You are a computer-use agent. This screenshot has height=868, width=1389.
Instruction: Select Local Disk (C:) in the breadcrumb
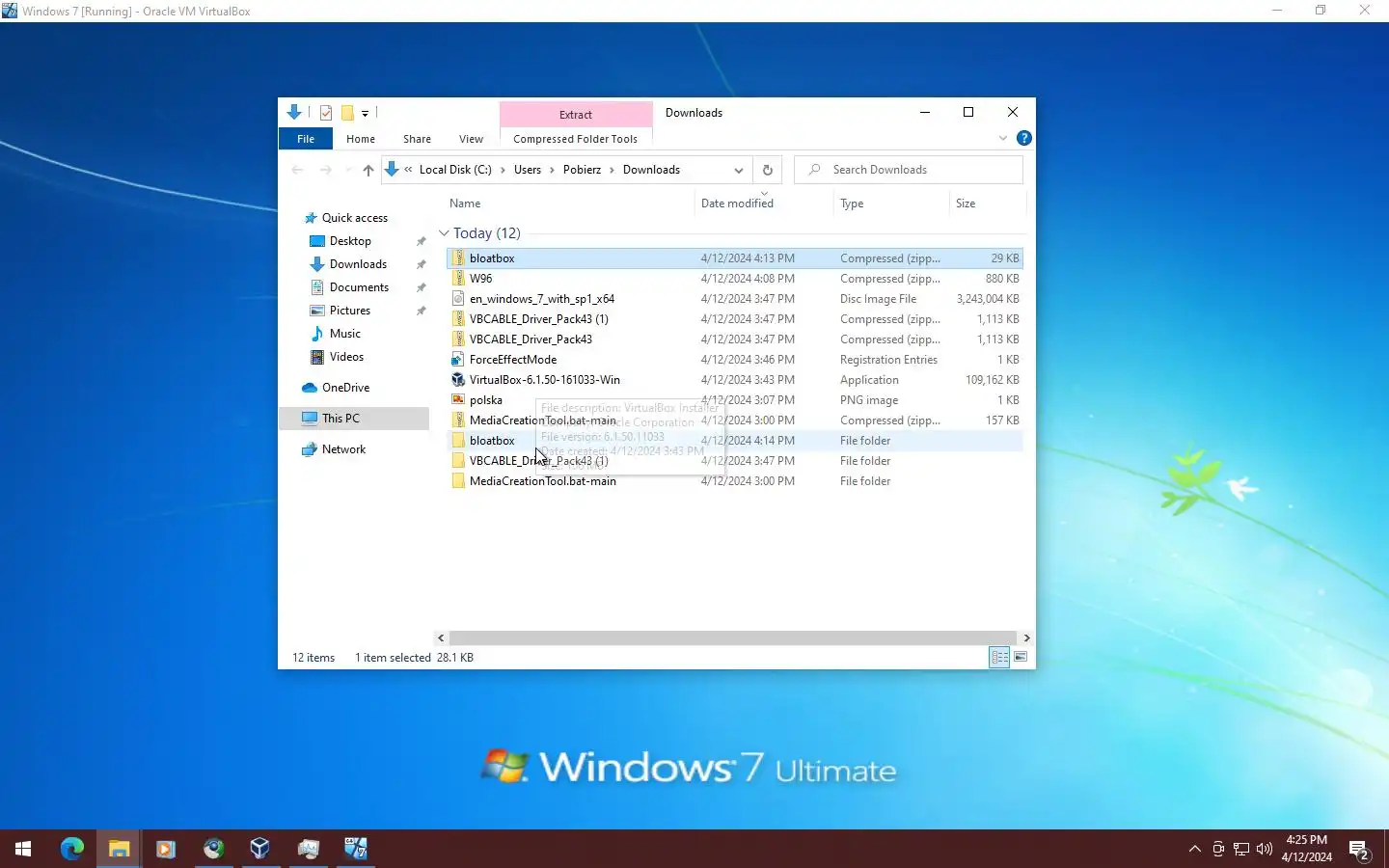(455, 170)
